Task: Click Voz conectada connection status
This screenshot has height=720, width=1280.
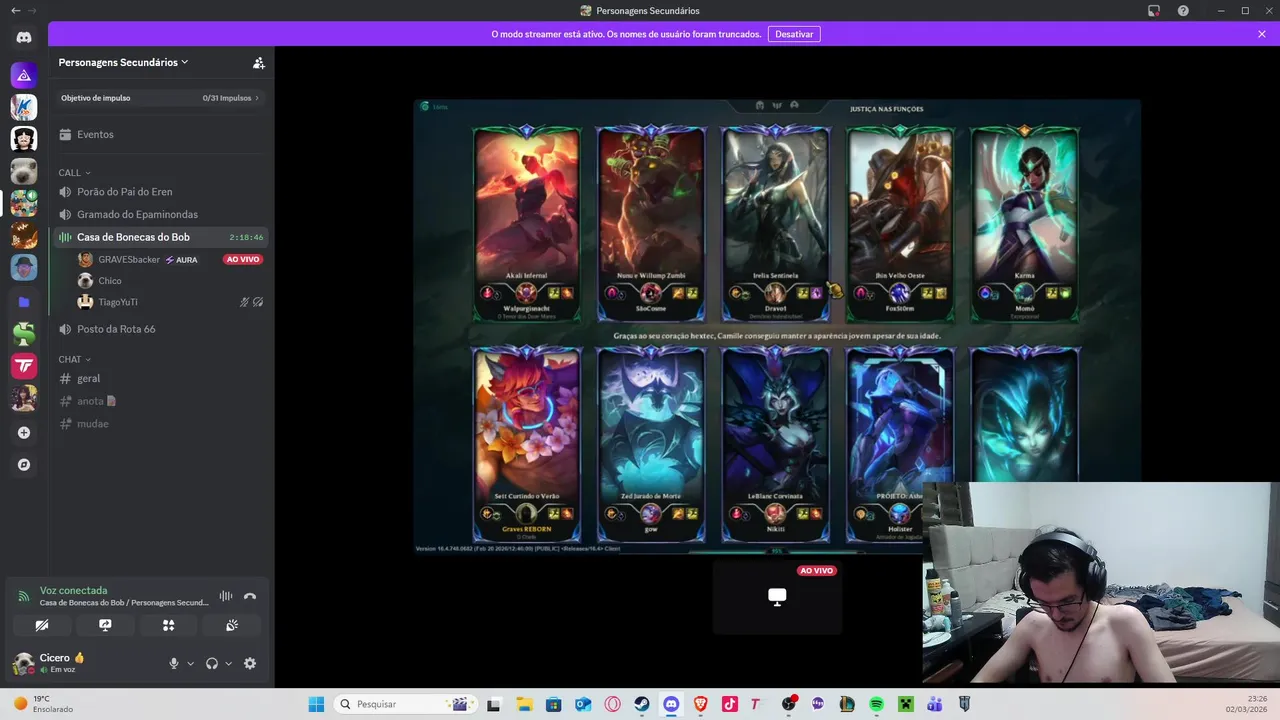Action: click(x=73, y=590)
